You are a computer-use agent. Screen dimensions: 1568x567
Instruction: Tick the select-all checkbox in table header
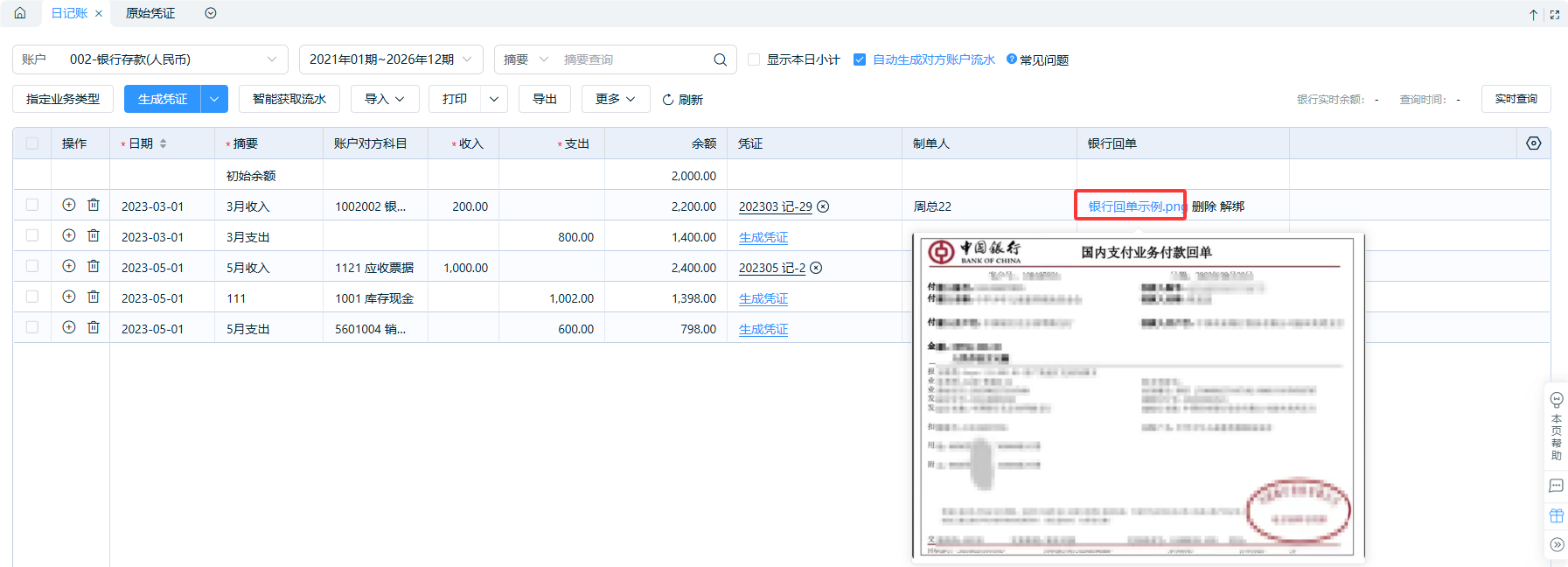(32, 143)
